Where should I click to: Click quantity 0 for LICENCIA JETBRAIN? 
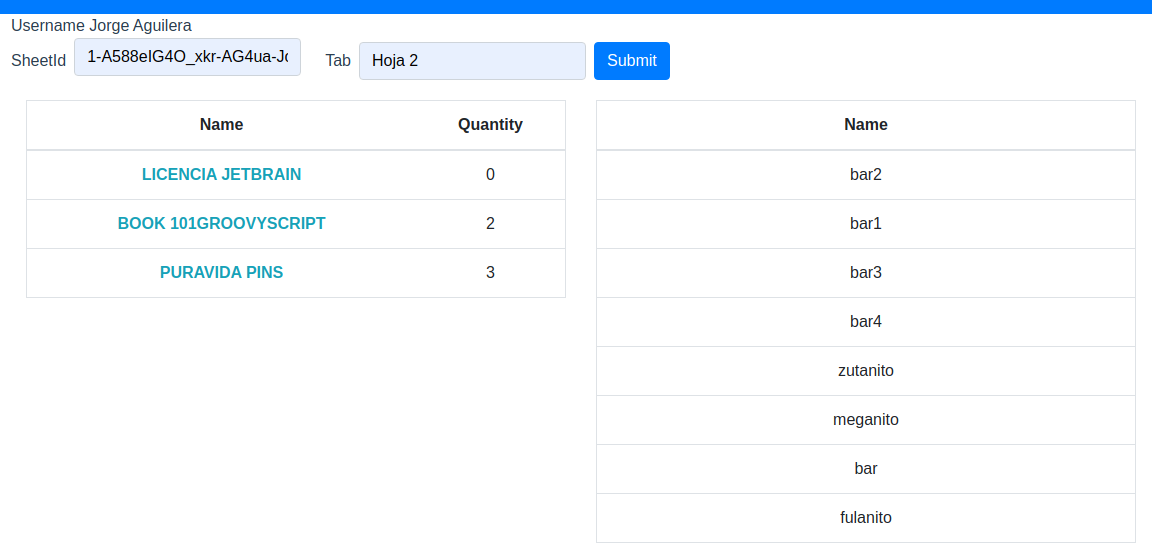pos(490,174)
